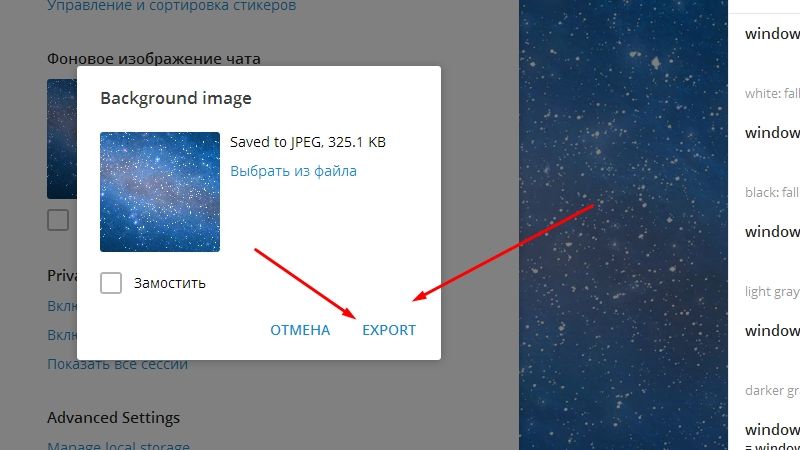The width and height of the screenshot is (800, 450).
Task: Click the "Saved to JPEG, 325.1 KB" text
Action: [x=308, y=142]
